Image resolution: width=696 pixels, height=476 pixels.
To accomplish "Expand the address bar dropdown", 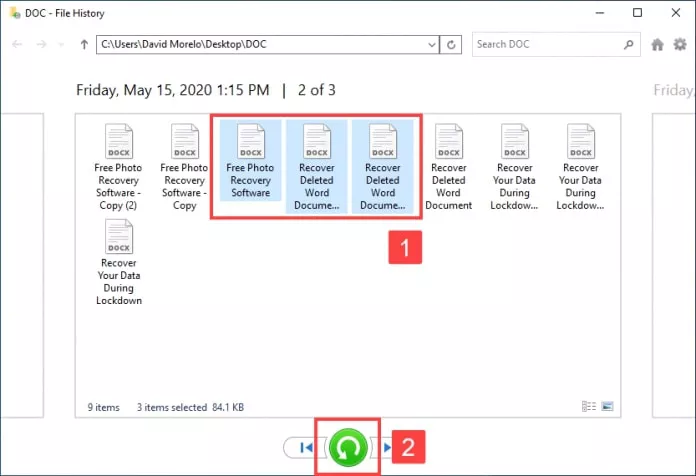I will (432, 44).
